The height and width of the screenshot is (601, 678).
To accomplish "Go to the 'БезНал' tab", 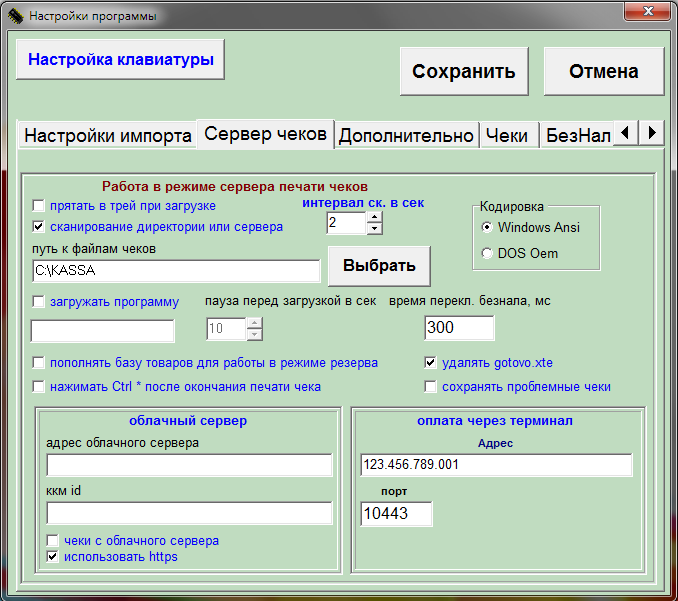I will coord(578,136).
